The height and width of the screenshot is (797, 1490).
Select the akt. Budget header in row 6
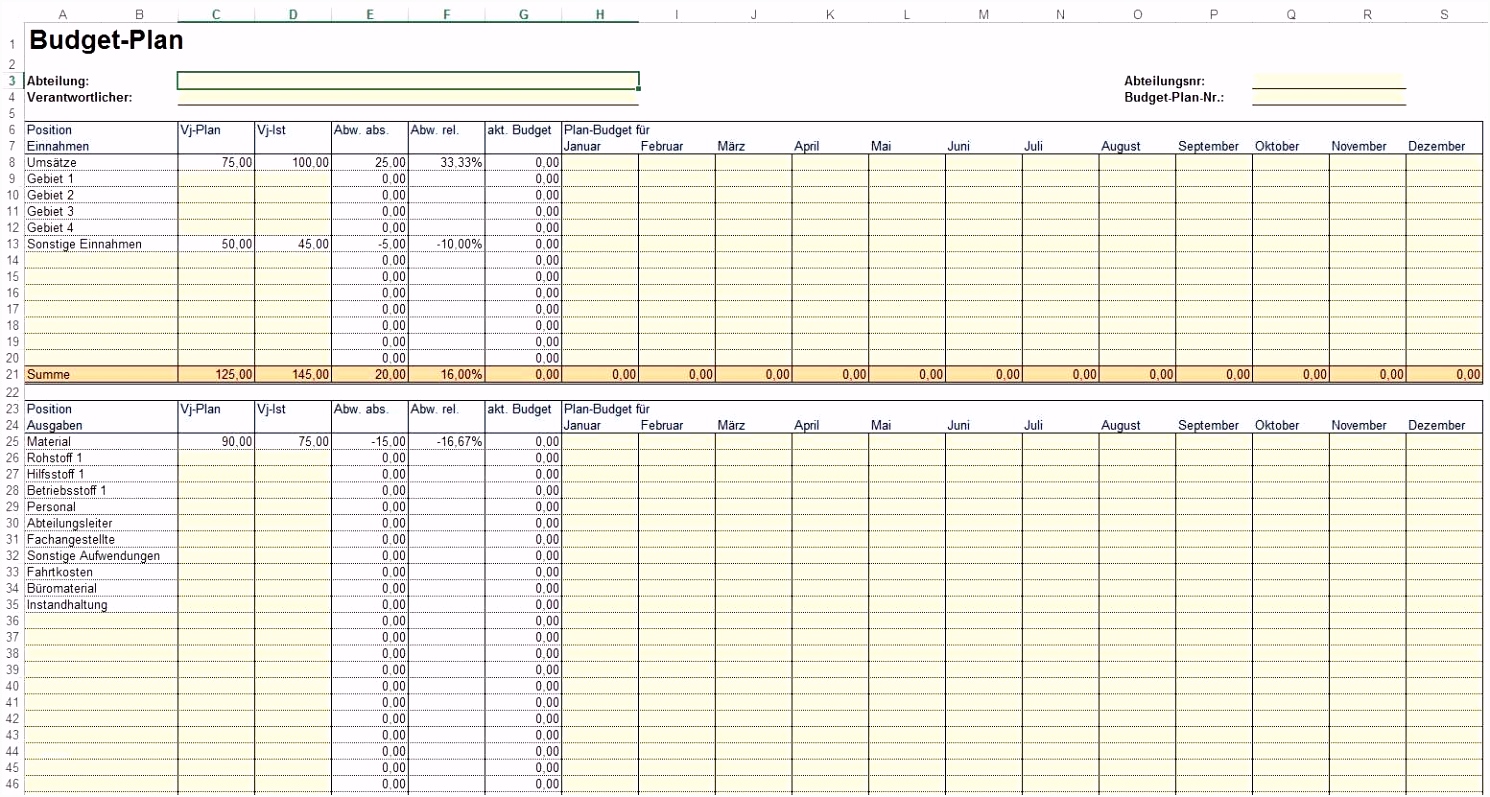coord(523,130)
